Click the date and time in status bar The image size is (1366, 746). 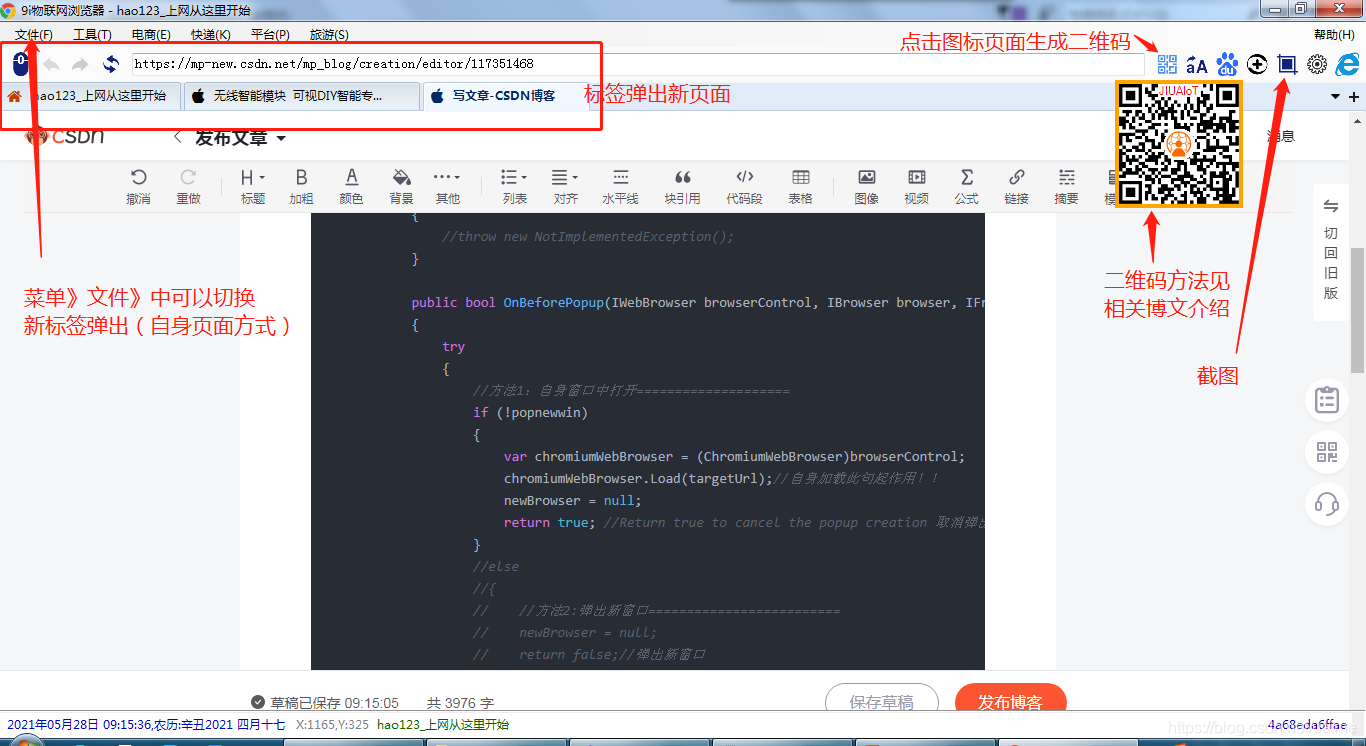[146, 725]
